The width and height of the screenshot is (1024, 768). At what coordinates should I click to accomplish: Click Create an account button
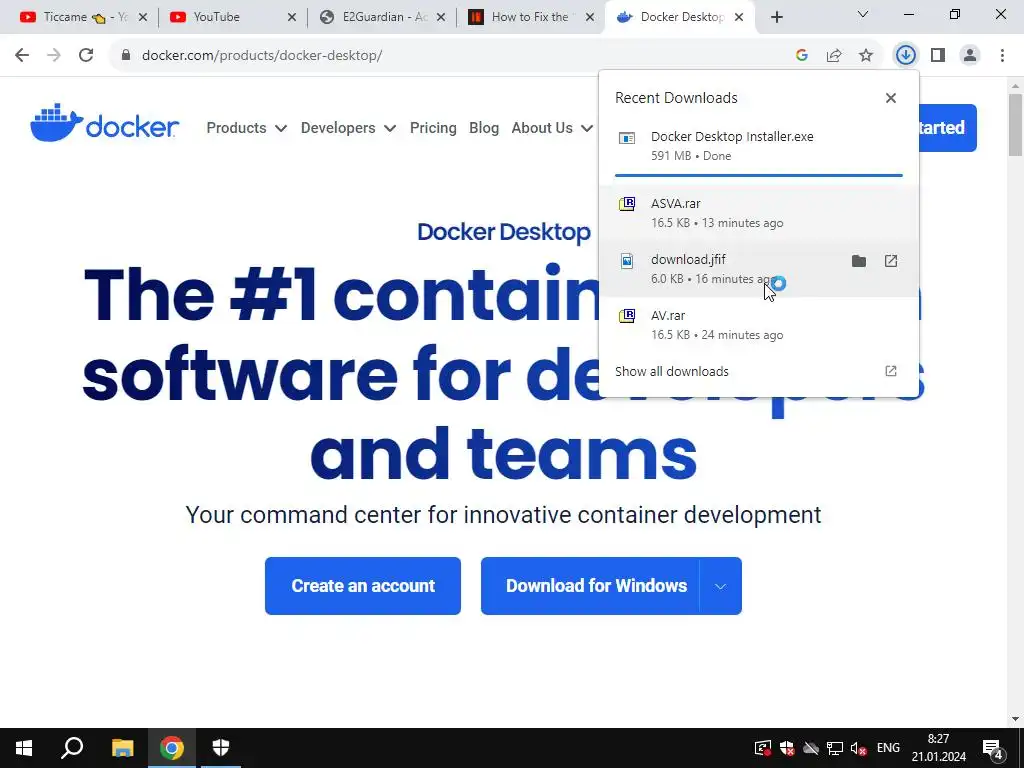(363, 586)
